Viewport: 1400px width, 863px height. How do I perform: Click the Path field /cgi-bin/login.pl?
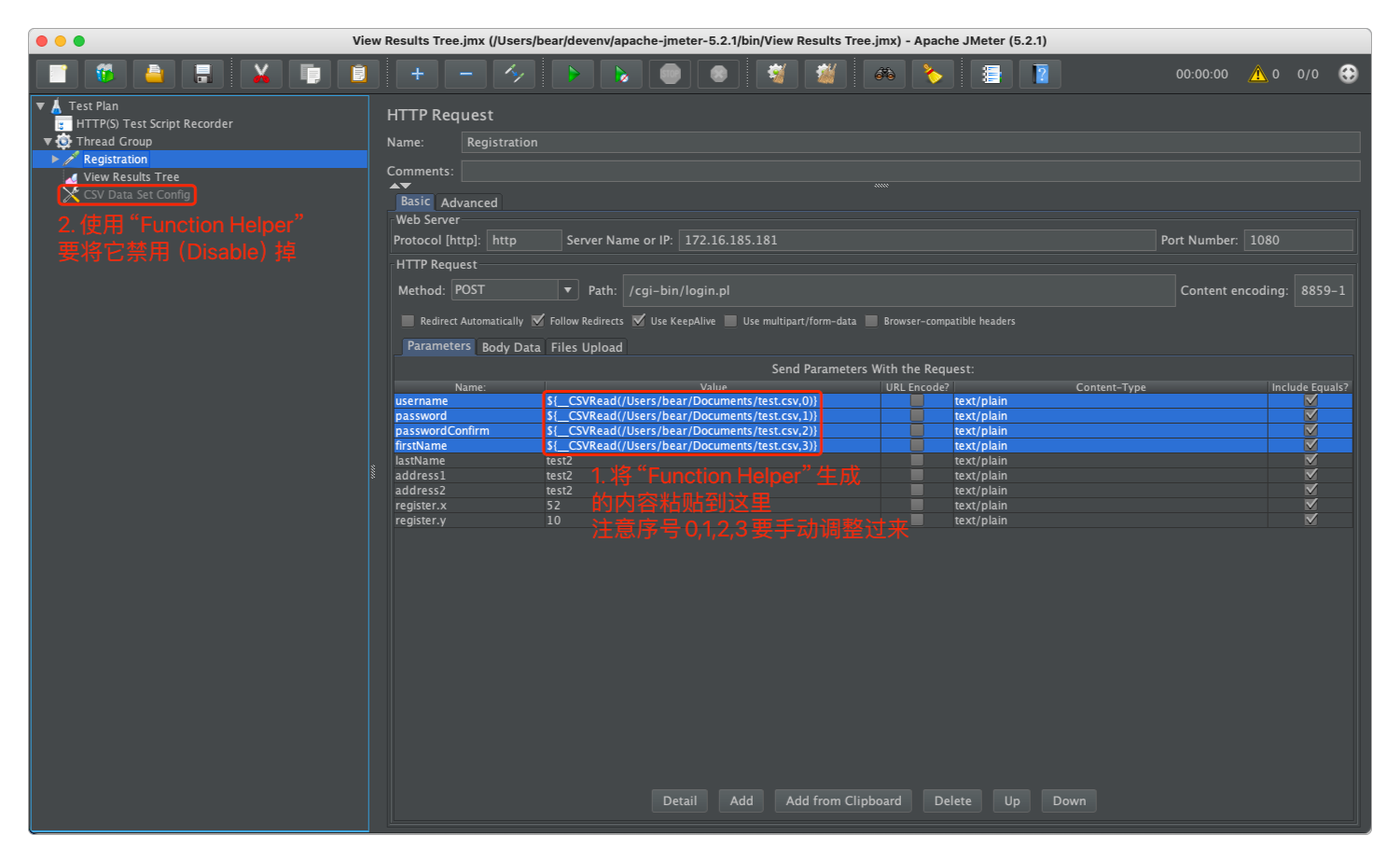pyautogui.click(x=899, y=290)
